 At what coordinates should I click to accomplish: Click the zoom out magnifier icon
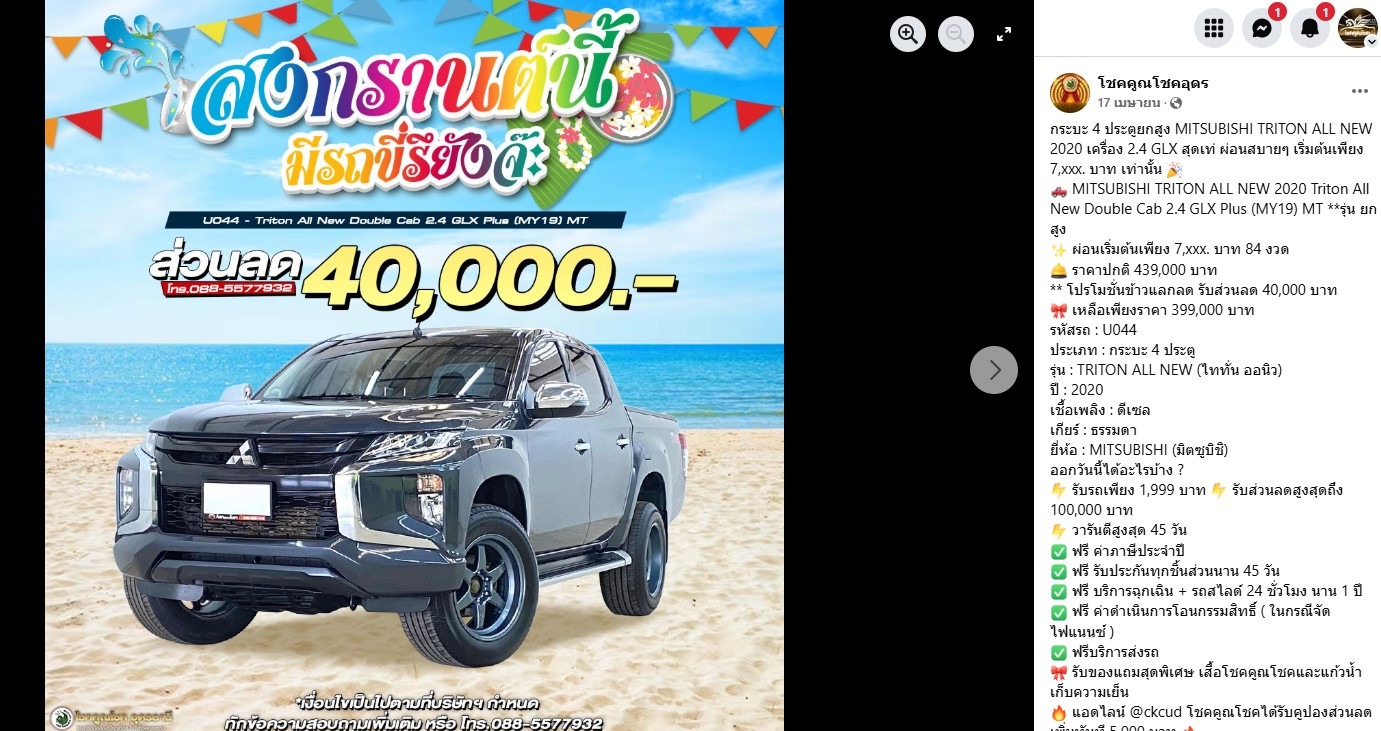[x=956, y=34]
